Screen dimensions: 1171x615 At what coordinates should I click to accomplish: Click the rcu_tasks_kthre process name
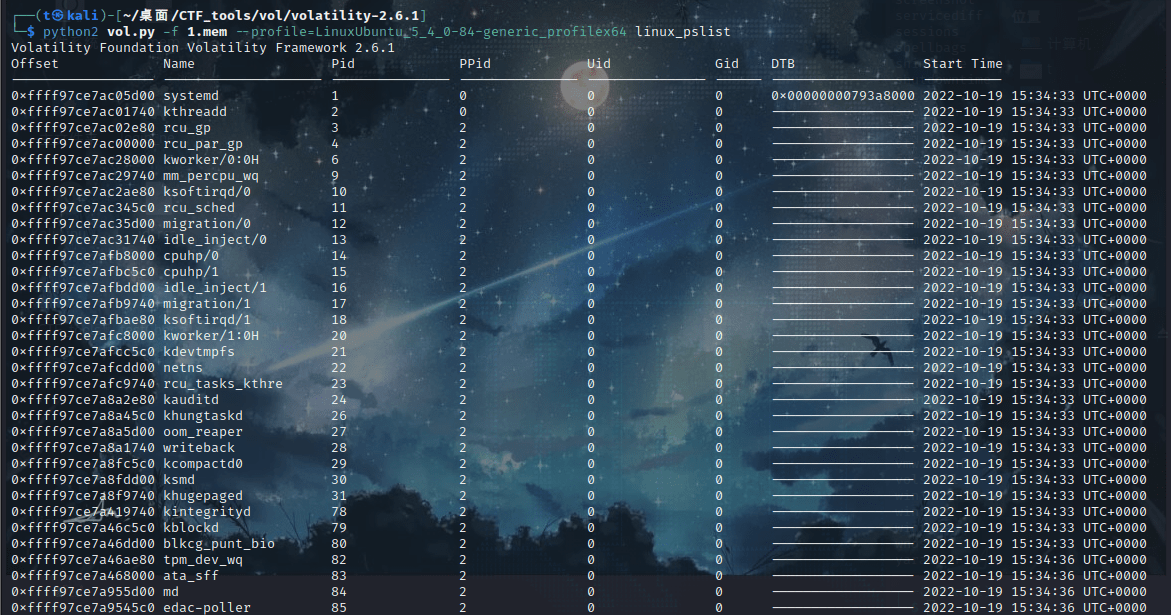pyautogui.click(x=223, y=384)
